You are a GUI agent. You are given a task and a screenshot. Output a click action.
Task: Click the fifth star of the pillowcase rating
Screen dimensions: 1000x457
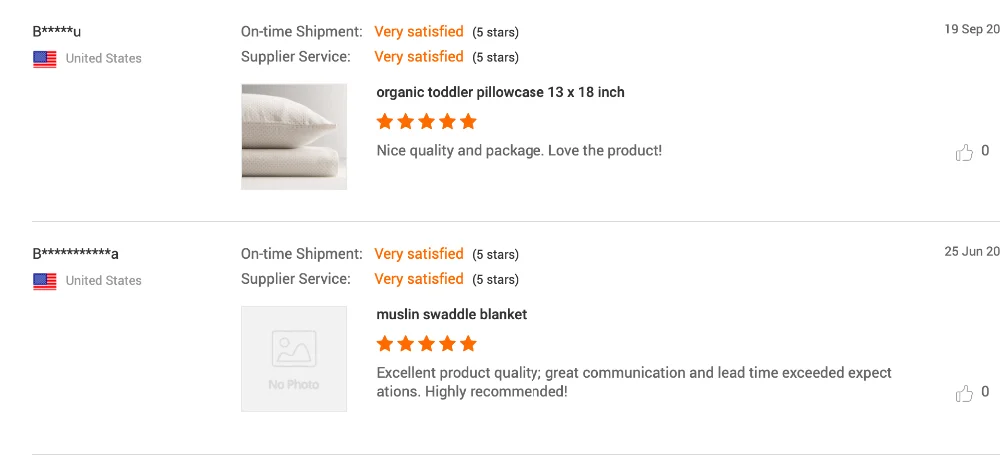pos(468,122)
